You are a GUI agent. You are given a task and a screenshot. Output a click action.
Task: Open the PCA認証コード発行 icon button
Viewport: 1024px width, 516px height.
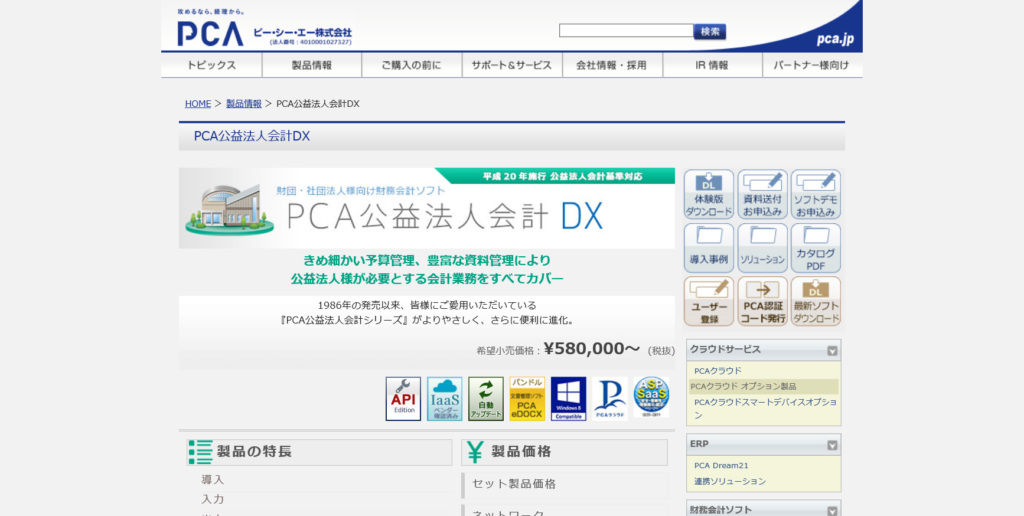(x=762, y=301)
